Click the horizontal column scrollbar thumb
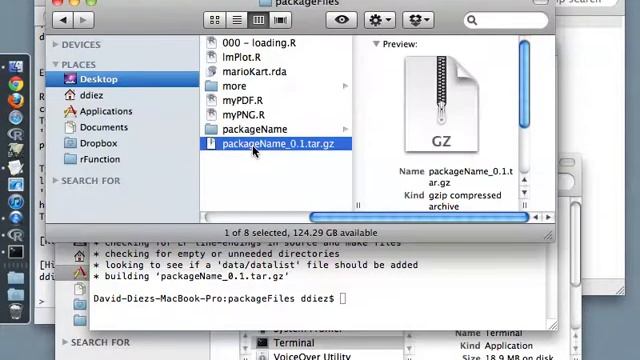Screen dimensions: 640x360 pyautogui.click(x=419, y=217)
